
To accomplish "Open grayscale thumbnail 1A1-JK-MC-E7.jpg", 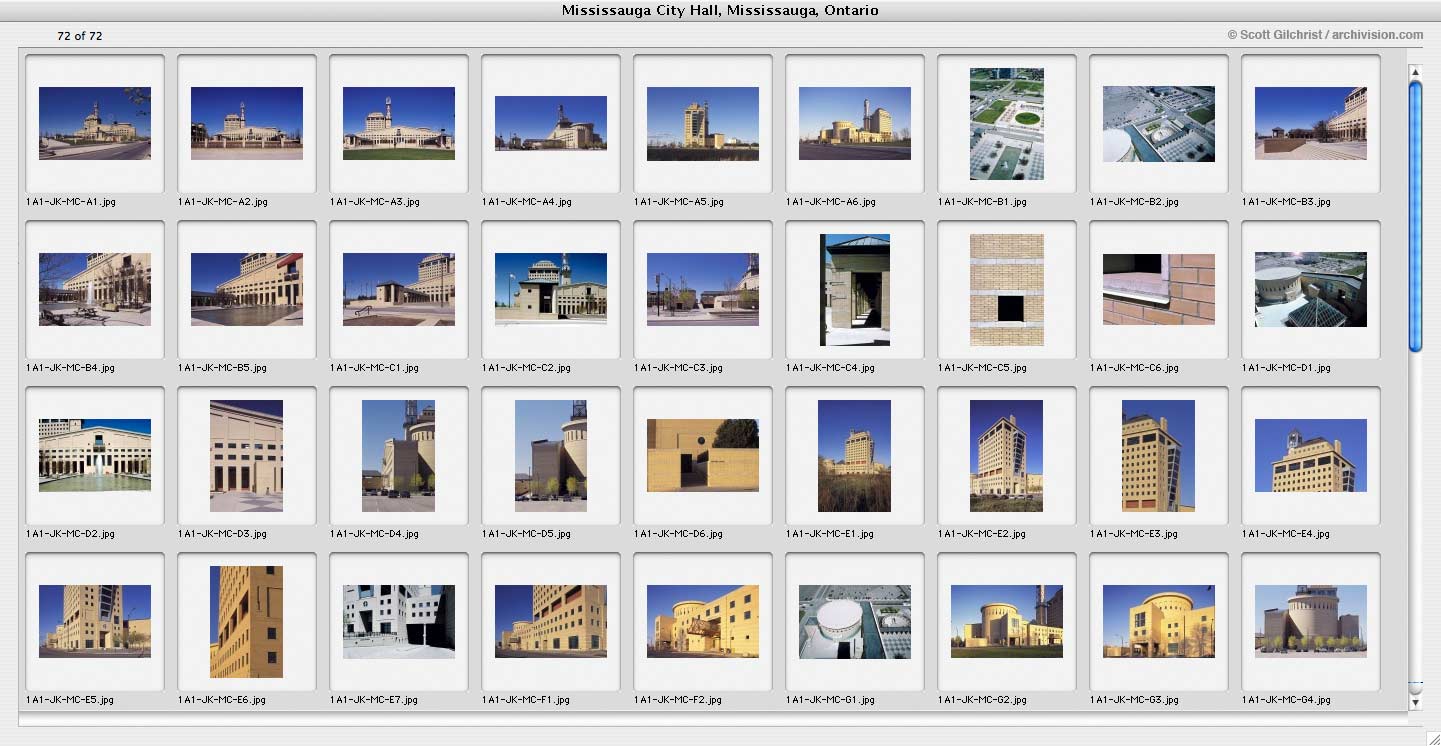I will (x=399, y=621).
